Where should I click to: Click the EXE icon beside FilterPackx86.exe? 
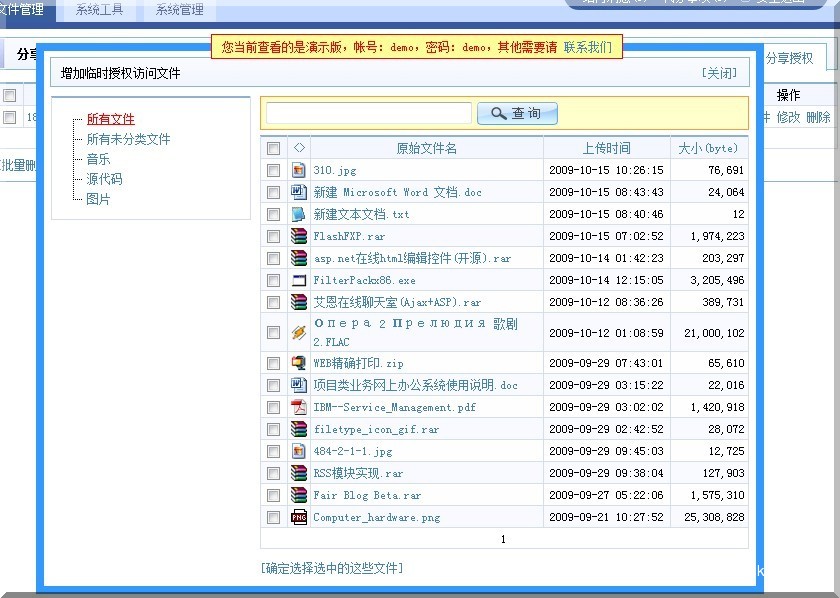(298, 280)
